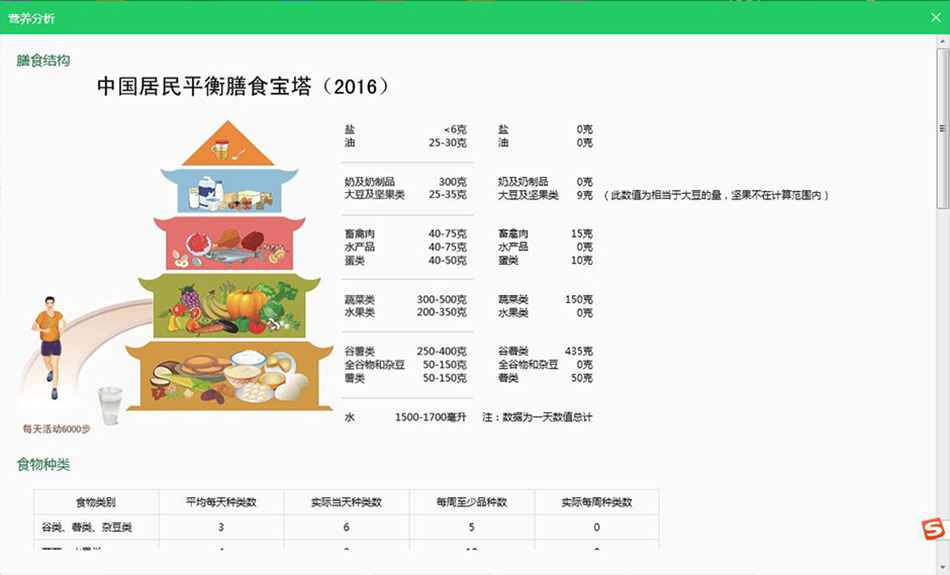The width and height of the screenshot is (950, 575).
Task: Select the 谷类、薯类、杂豆类 table row
Action: (96, 528)
